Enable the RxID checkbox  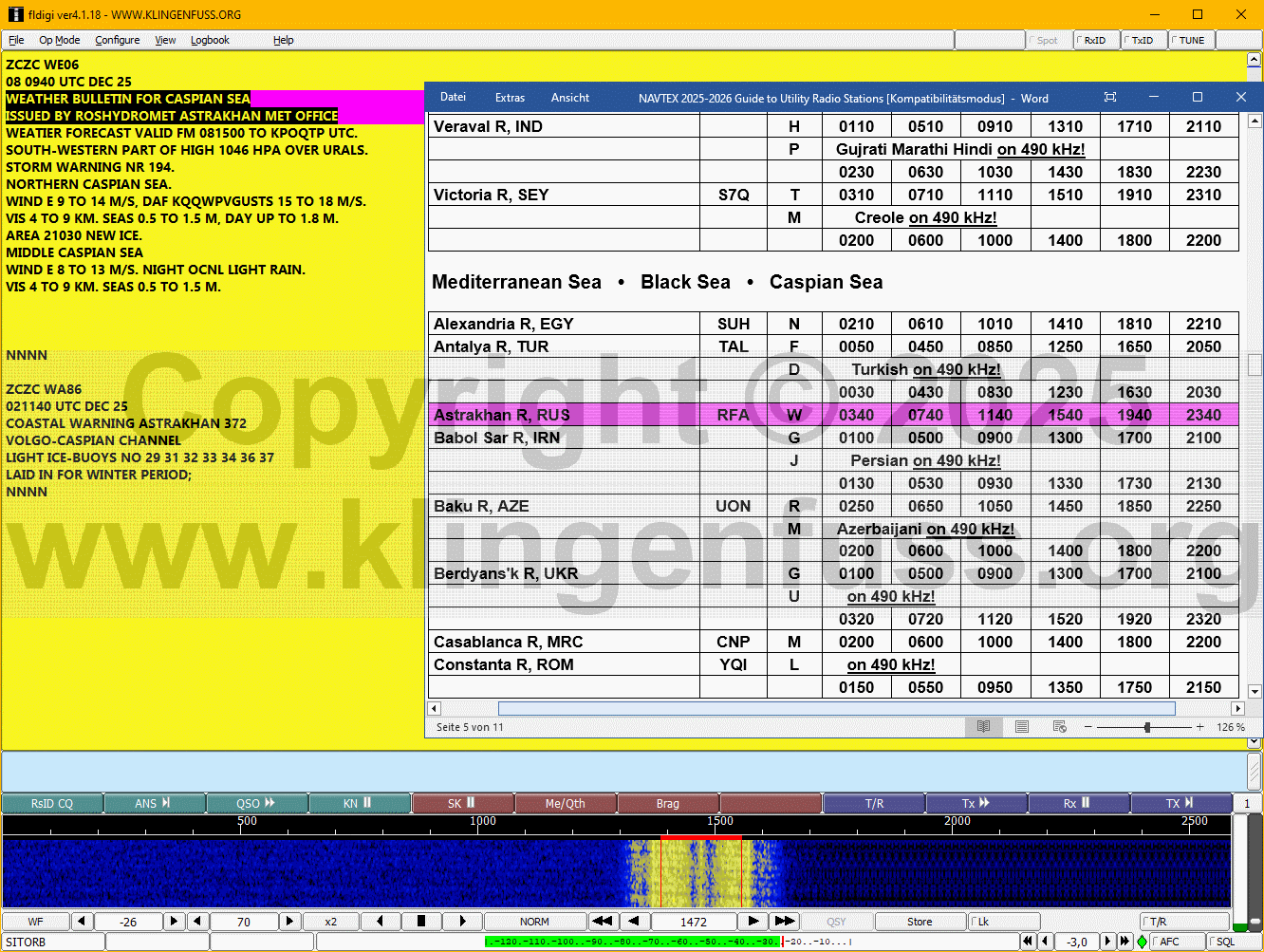[x=1096, y=40]
